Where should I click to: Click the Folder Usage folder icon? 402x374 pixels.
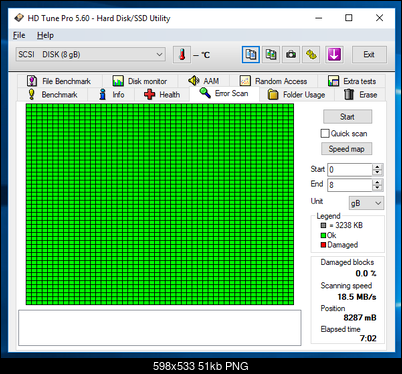click(x=273, y=95)
